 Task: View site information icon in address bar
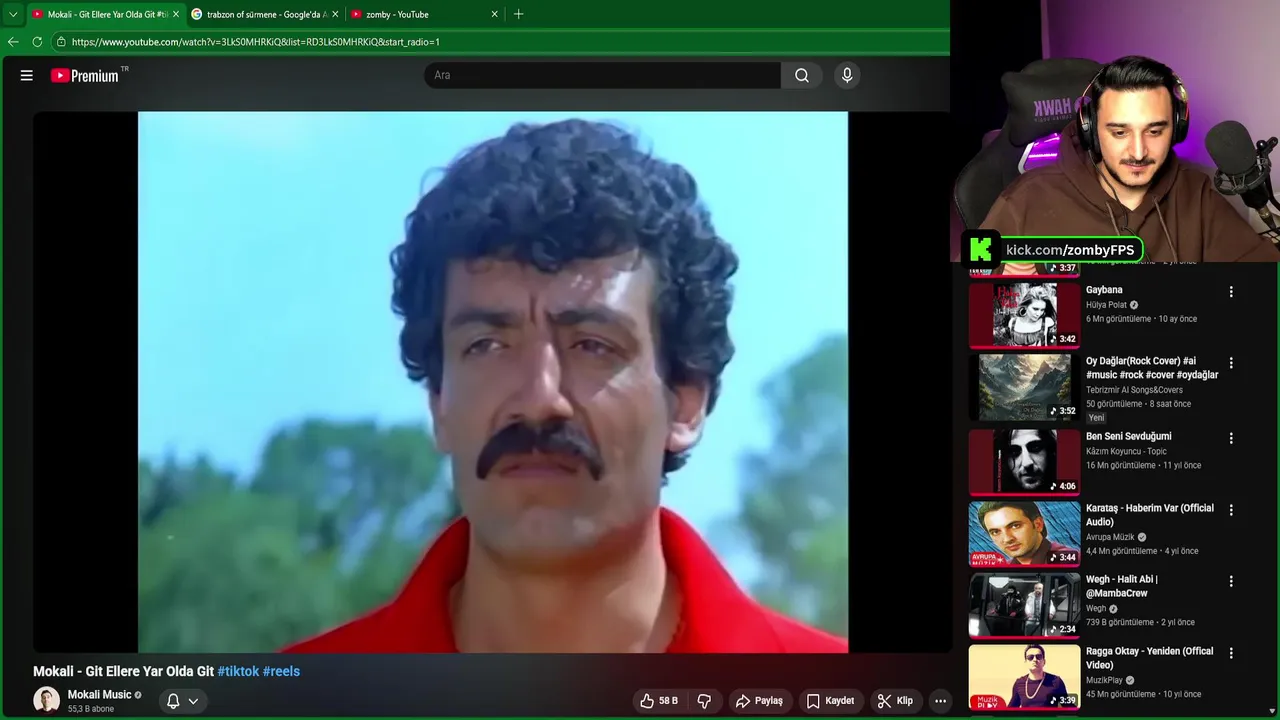[61, 42]
